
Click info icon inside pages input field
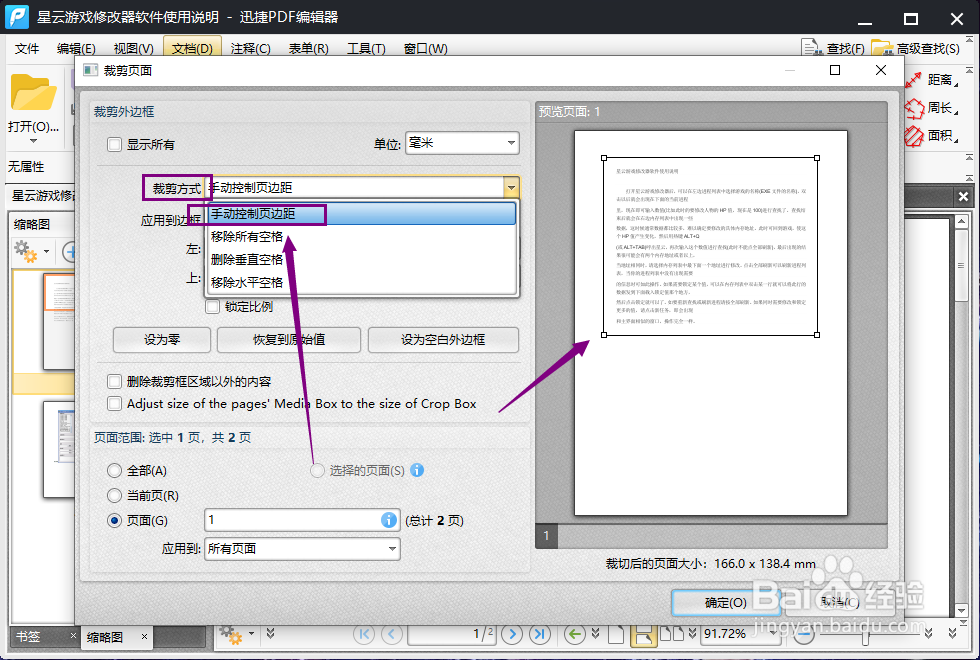click(x=388, y=520)
